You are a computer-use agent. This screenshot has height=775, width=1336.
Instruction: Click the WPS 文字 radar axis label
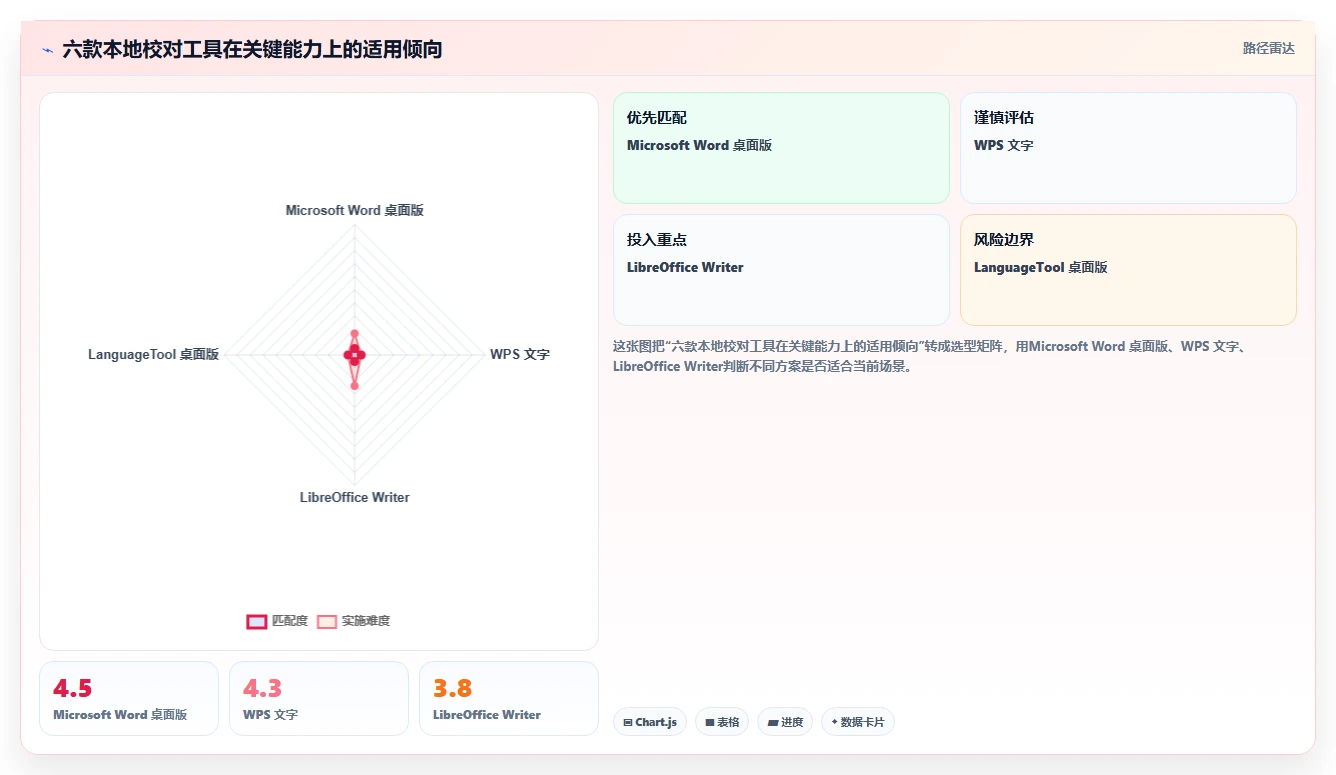pyautogui.click(x=520, y=354)
